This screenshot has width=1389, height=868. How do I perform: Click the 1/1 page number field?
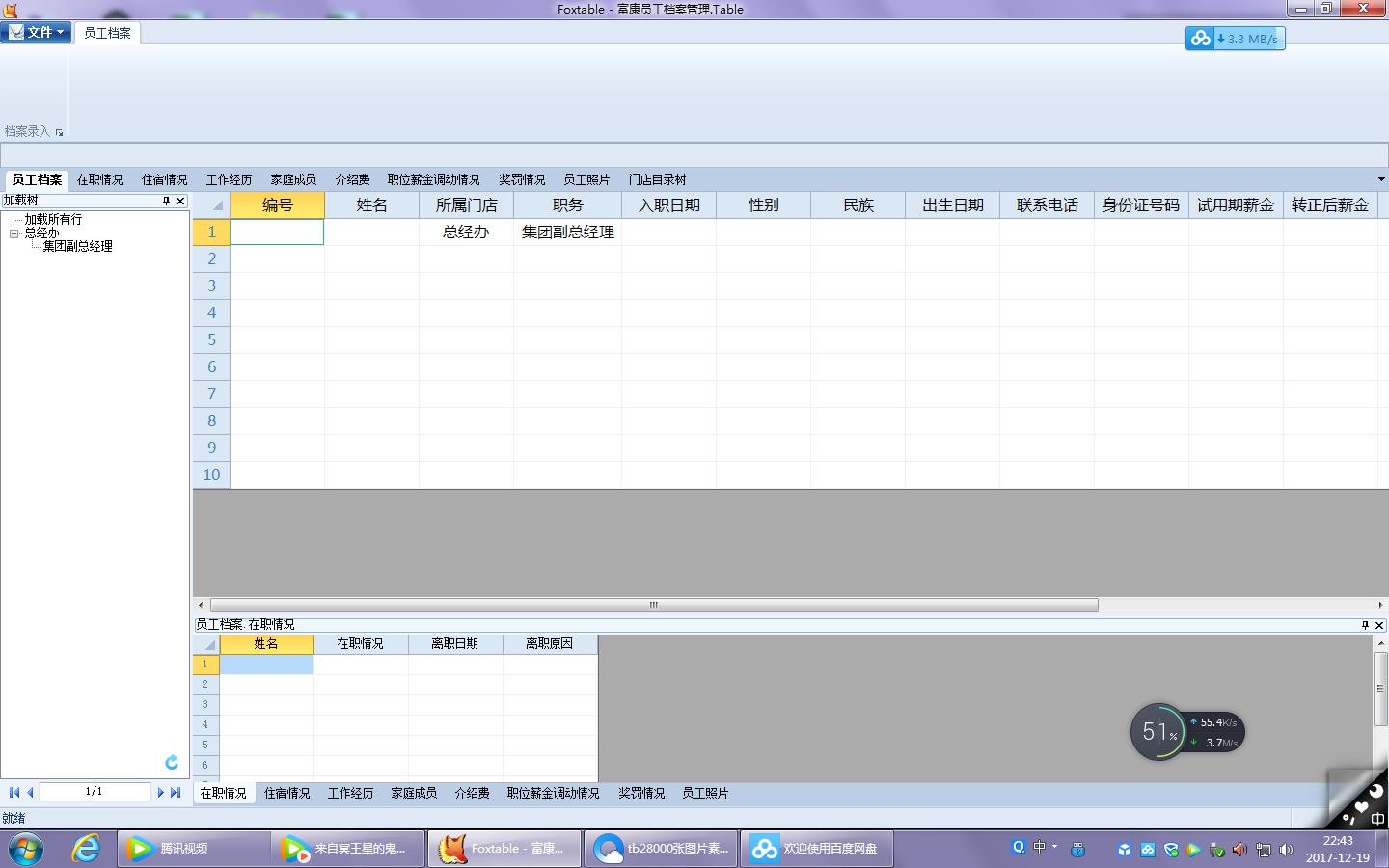pos(95,792)
